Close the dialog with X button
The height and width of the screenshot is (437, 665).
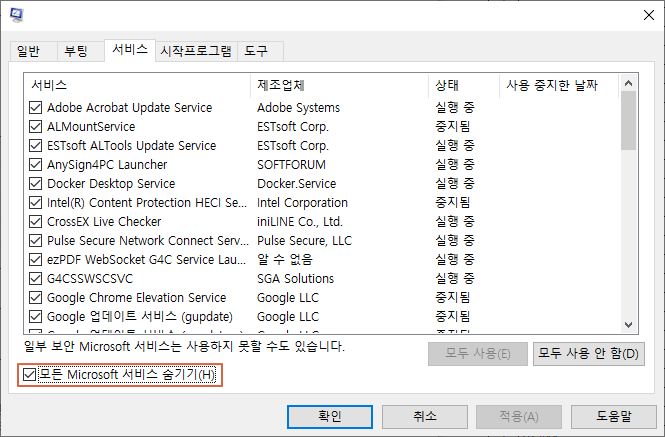click(649, 15)
